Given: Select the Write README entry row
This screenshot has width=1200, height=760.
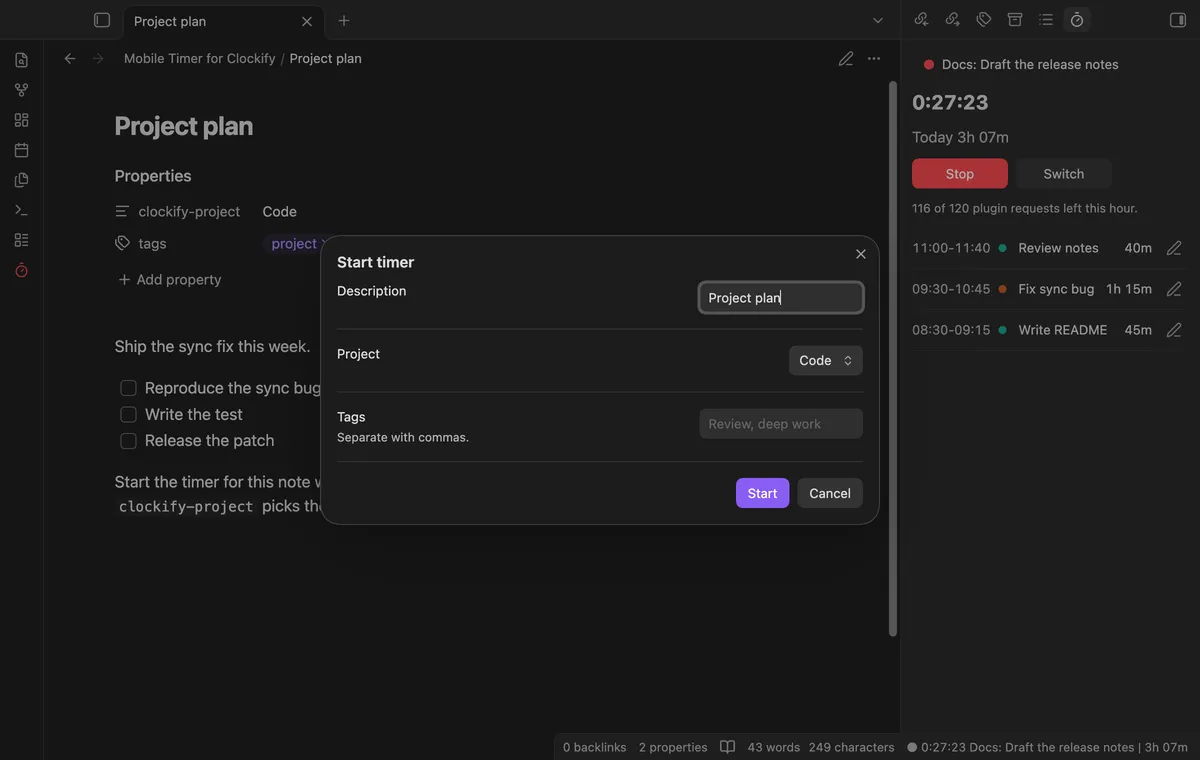Looking at the screenshot, I should 1047,330.
